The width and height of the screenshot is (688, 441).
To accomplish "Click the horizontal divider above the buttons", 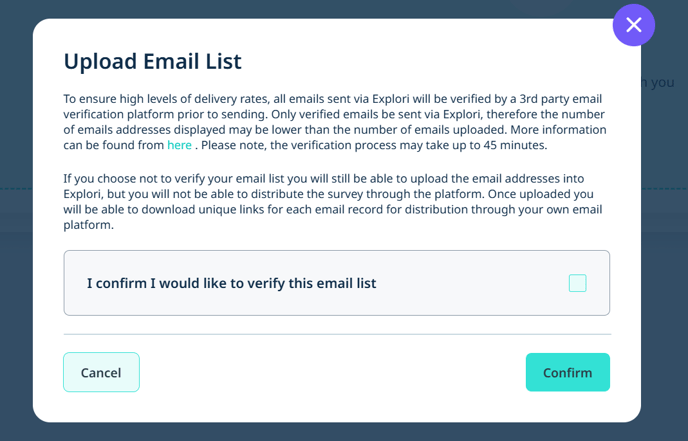I will click(x=337, y=334).
